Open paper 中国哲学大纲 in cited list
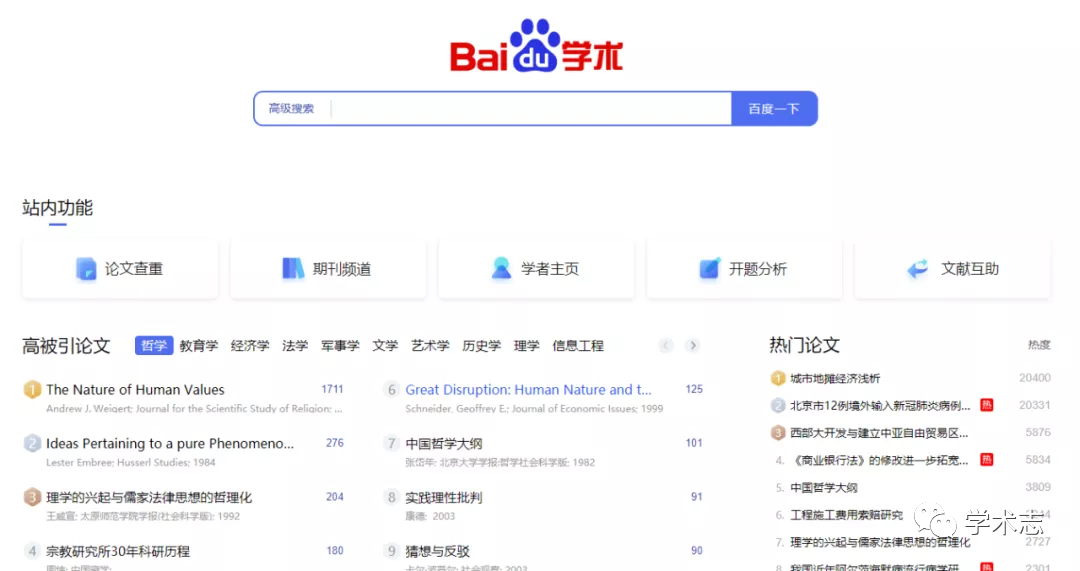Screen dimensions: 1080x571 click(x=444, y=444)
